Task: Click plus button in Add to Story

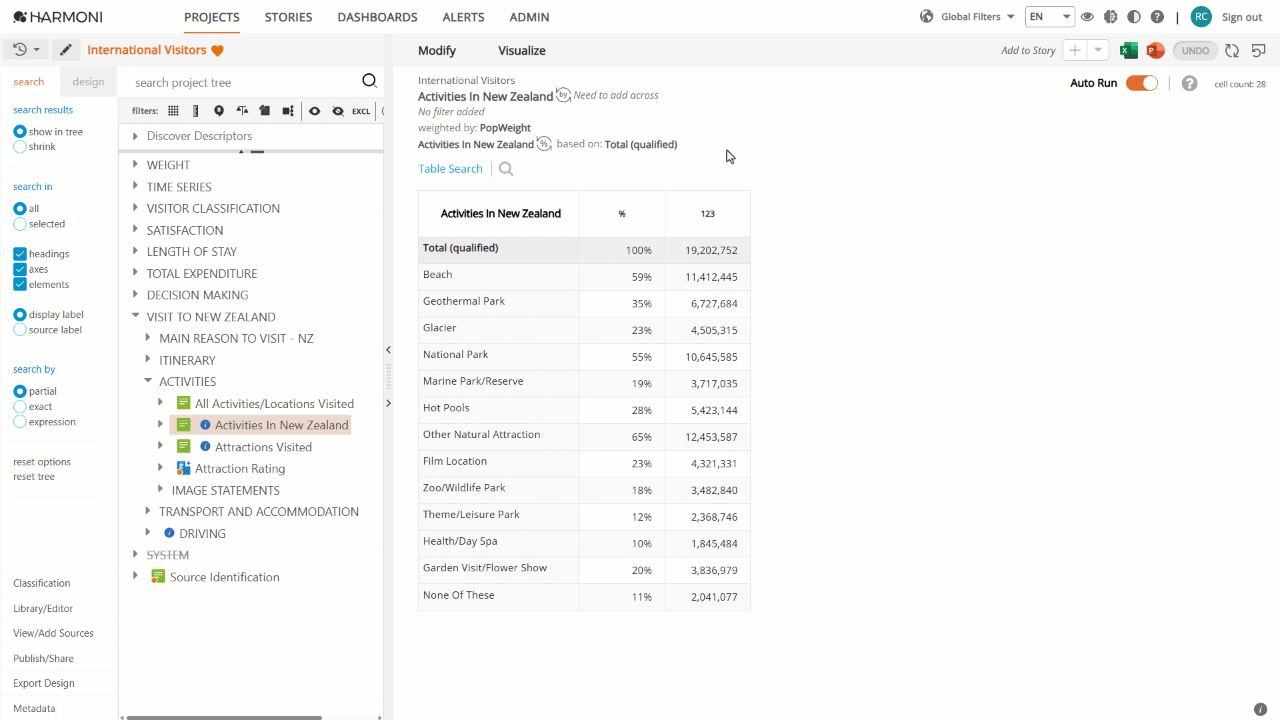Action: coord(1075,50)
